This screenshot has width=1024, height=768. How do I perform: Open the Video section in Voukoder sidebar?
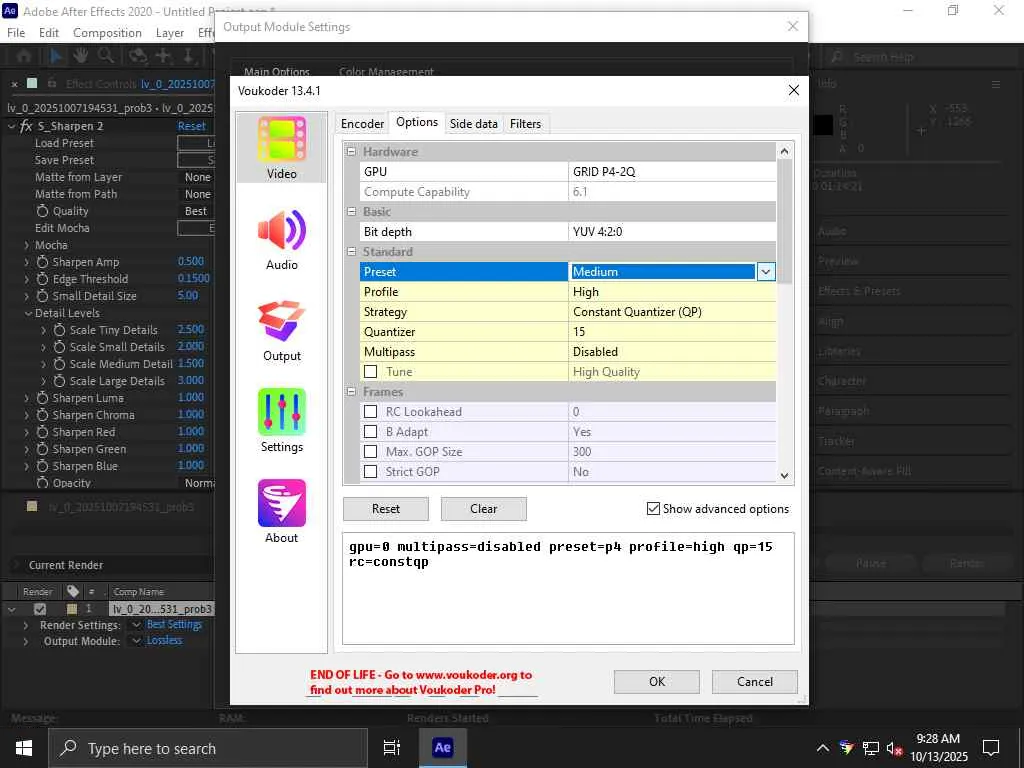click(281, 148)
